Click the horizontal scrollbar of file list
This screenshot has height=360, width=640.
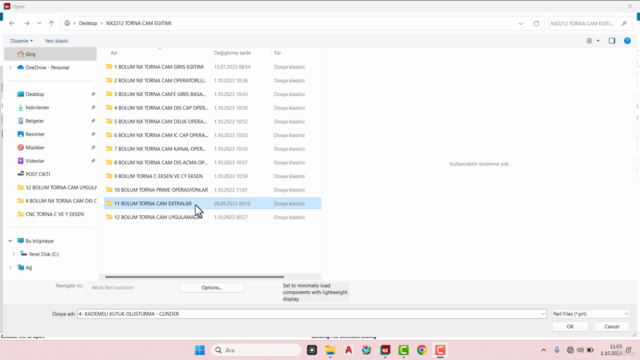click(x=194, y=277)
